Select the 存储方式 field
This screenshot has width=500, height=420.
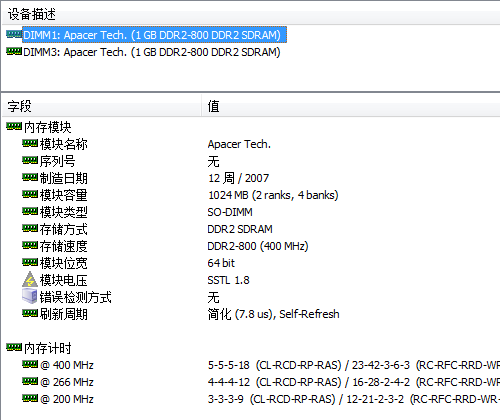[x=64, y=229]
